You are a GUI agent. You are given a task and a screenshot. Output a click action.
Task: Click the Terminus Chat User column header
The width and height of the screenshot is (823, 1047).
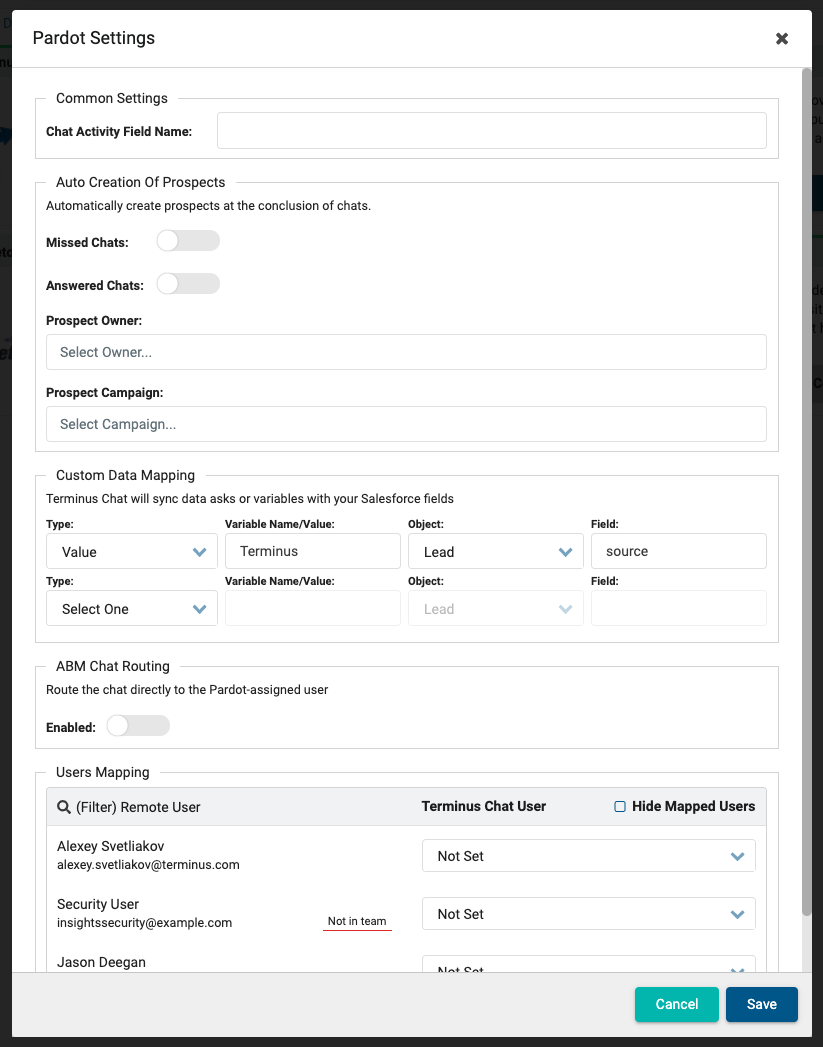click(x=483, y=807)
